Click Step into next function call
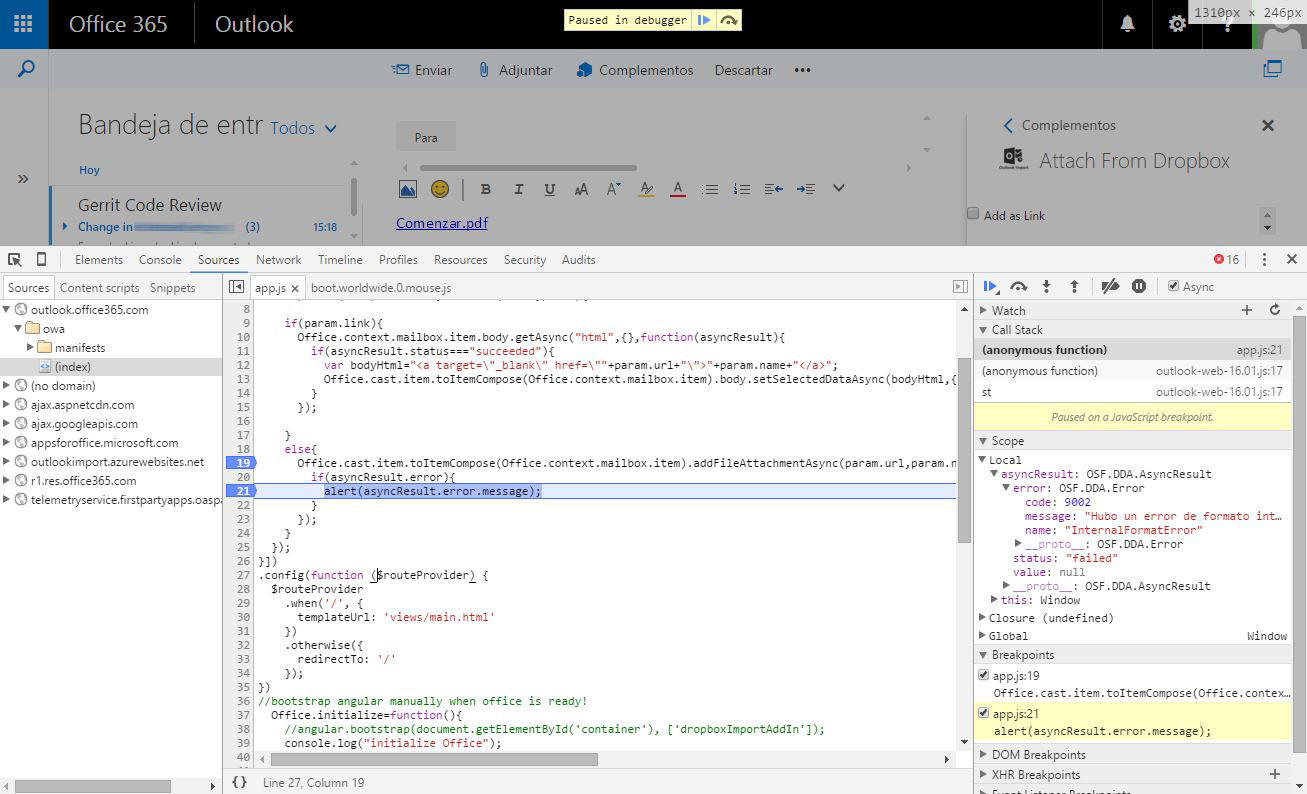This screenshot has width=1307, height=794. pos(1046,287)
